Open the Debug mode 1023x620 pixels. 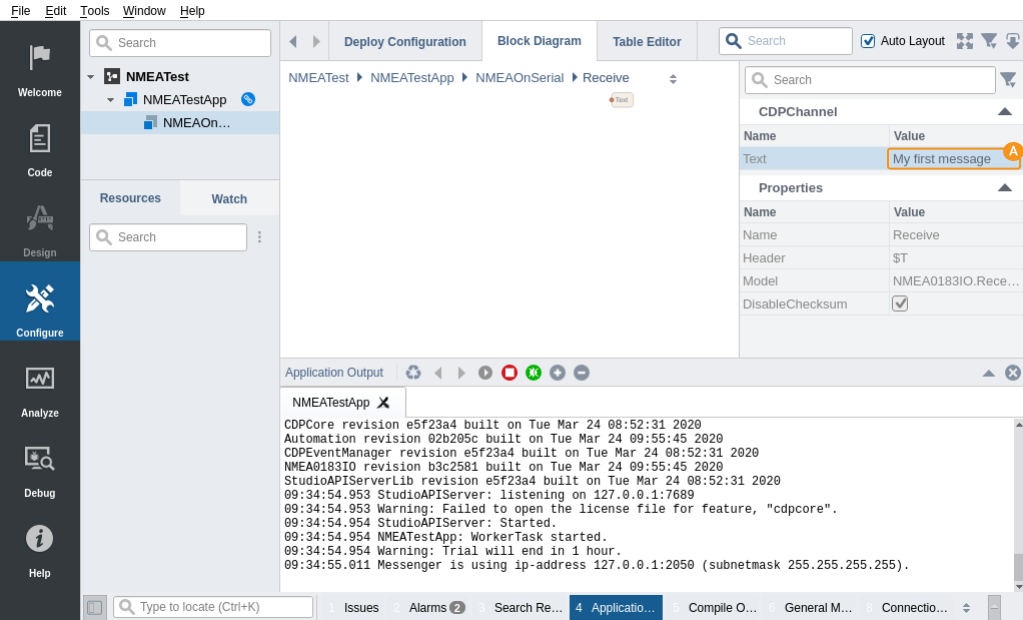coord(40,470)
